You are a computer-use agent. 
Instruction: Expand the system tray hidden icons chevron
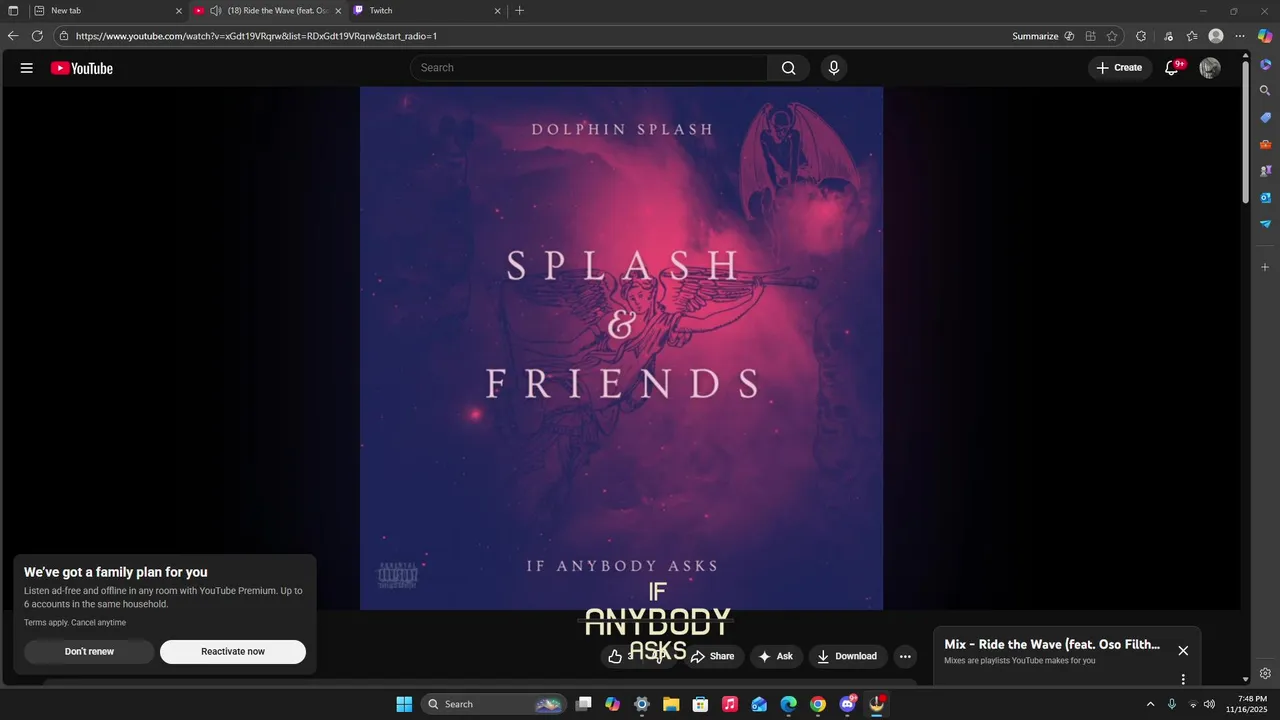click(1150, 704)
